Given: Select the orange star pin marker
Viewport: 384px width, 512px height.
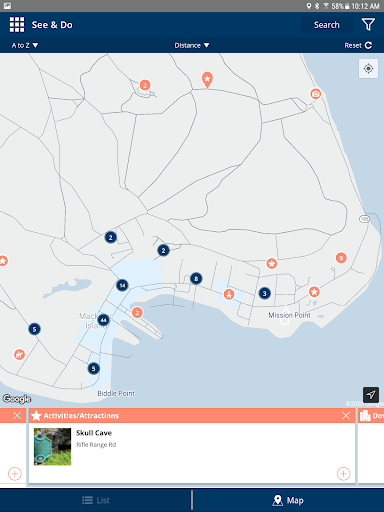Looking at the screenshot, I should 207,80.
